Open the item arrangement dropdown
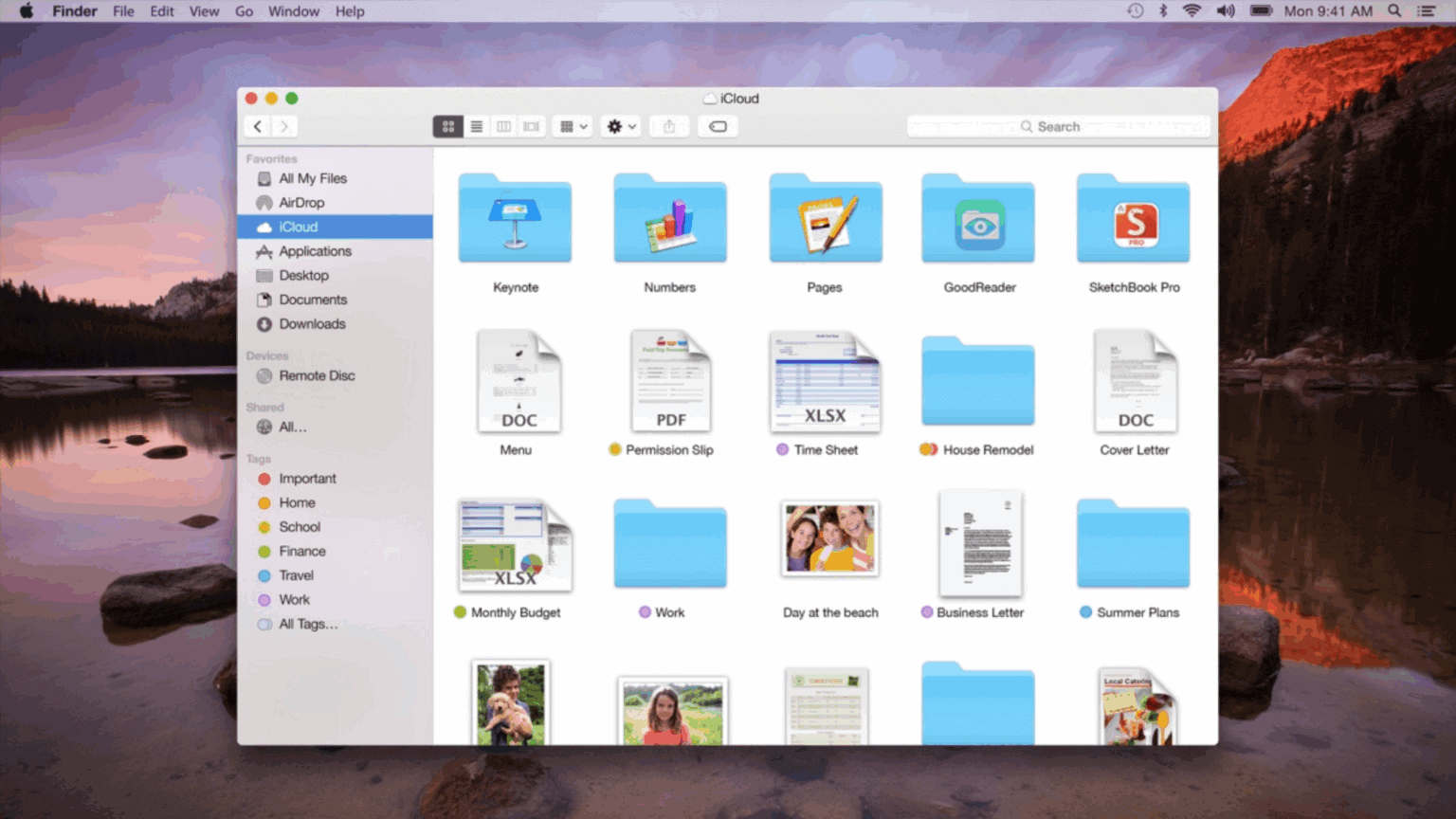This screenshot has height=819, width=1456. point(572,126)
